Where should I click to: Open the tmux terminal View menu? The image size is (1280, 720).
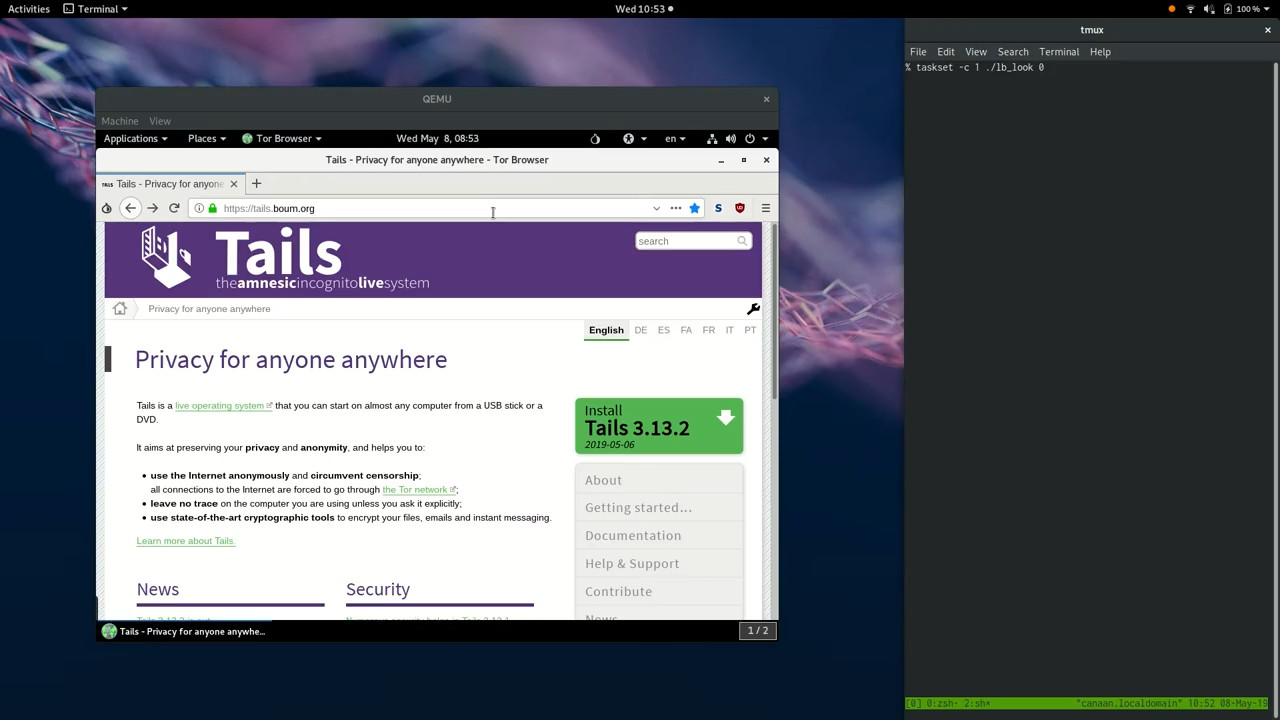(976, 52)
